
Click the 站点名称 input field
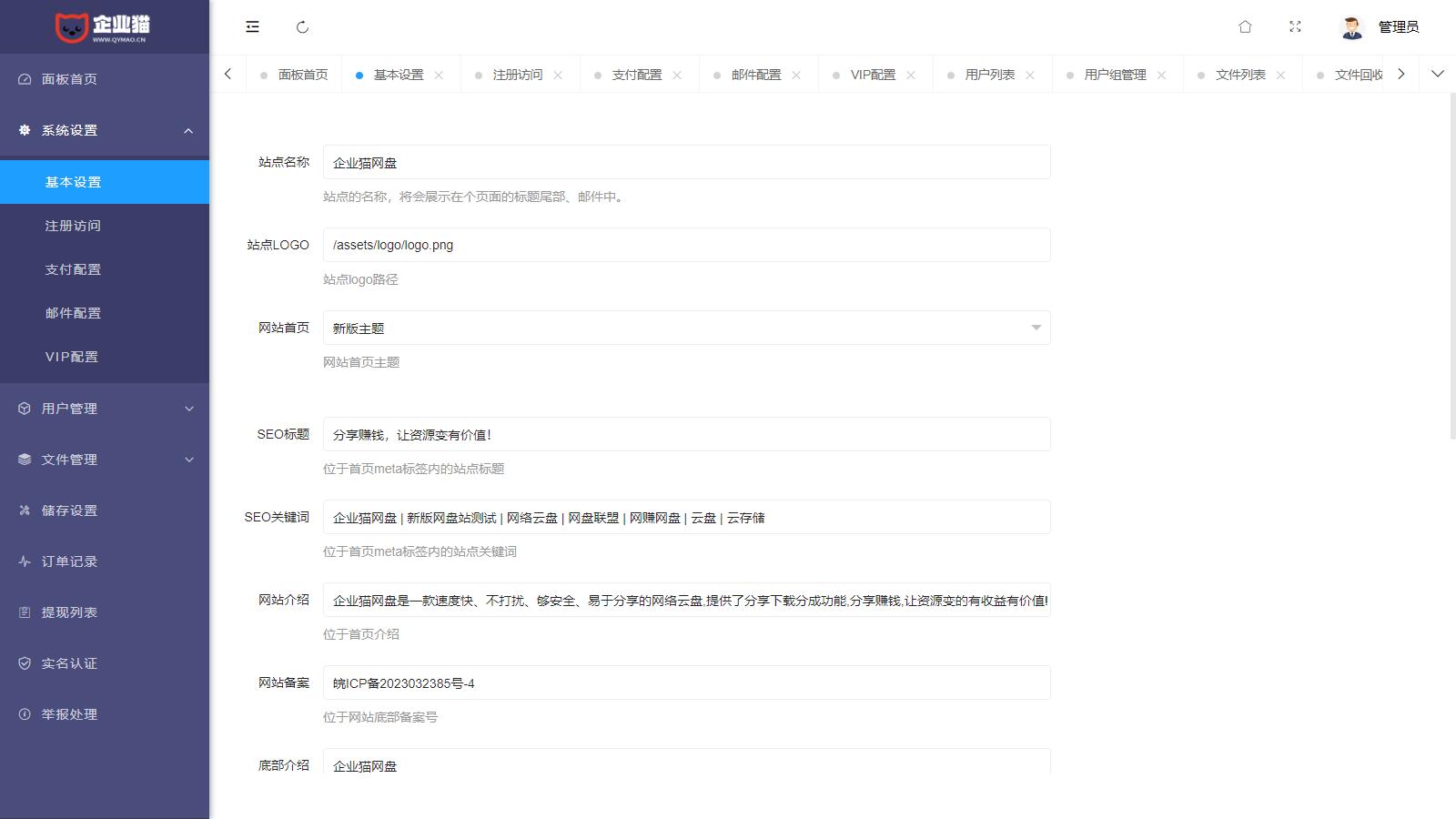(686, 162)
